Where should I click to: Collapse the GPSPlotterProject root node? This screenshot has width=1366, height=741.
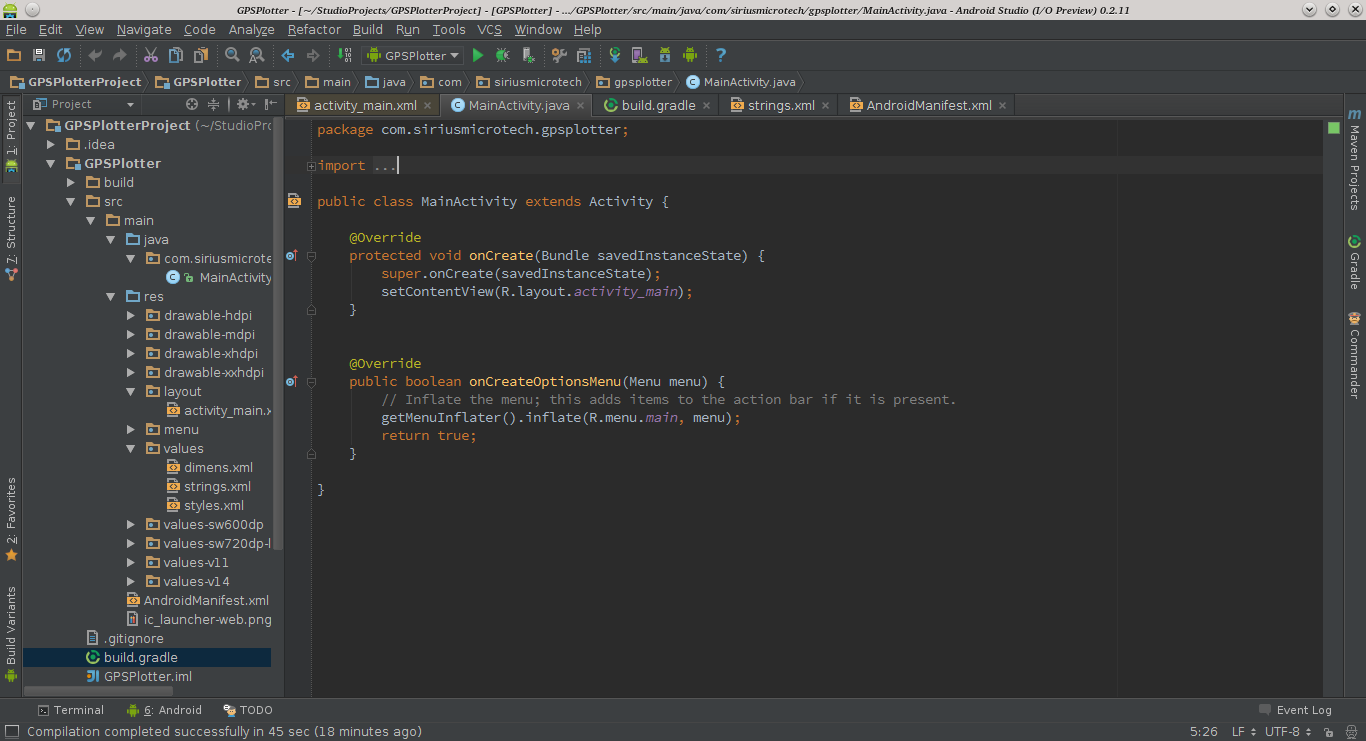pyautogui.click(x=31, y=125)
